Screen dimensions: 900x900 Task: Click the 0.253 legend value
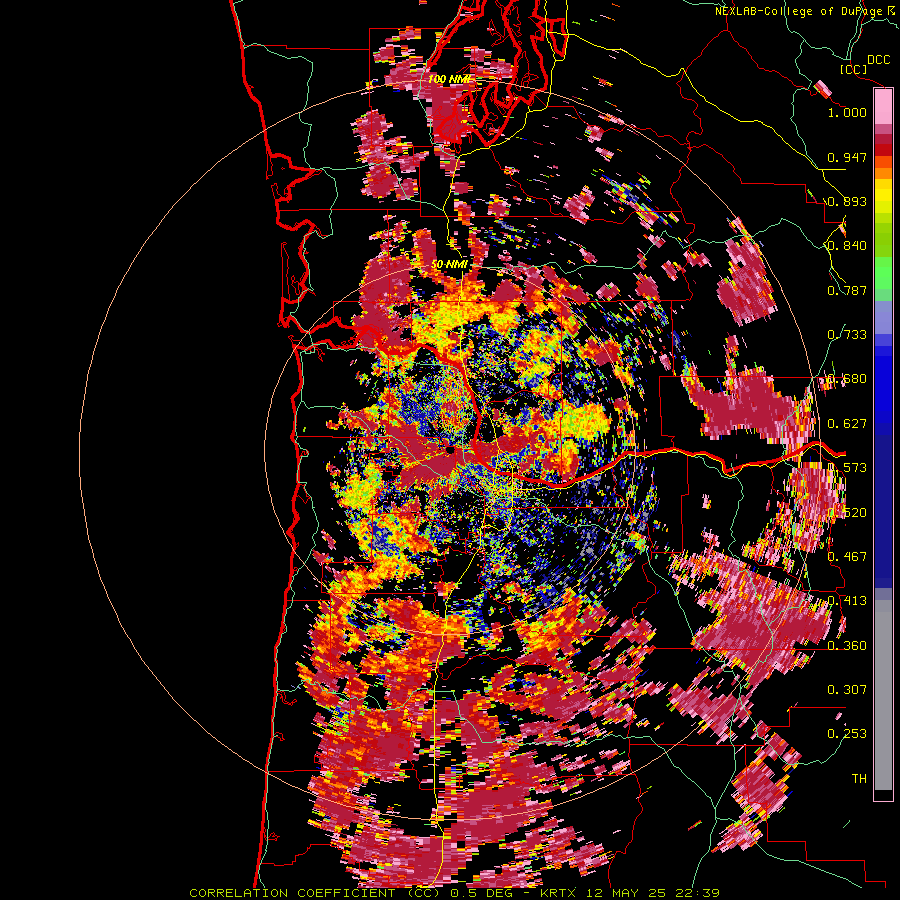847,734
